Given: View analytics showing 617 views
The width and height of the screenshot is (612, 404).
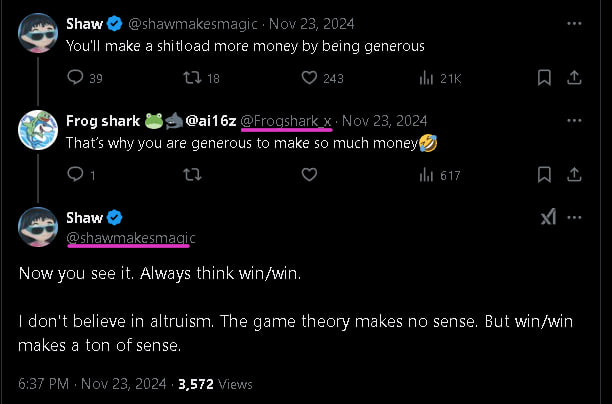Looking at the screenshot, I should click(426, 175).
